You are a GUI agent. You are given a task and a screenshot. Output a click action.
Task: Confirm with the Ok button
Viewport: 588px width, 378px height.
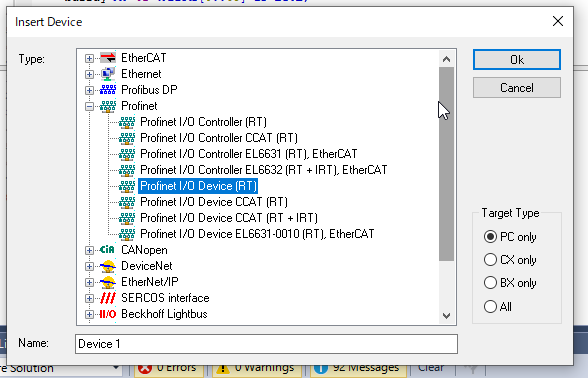point(517,60)
